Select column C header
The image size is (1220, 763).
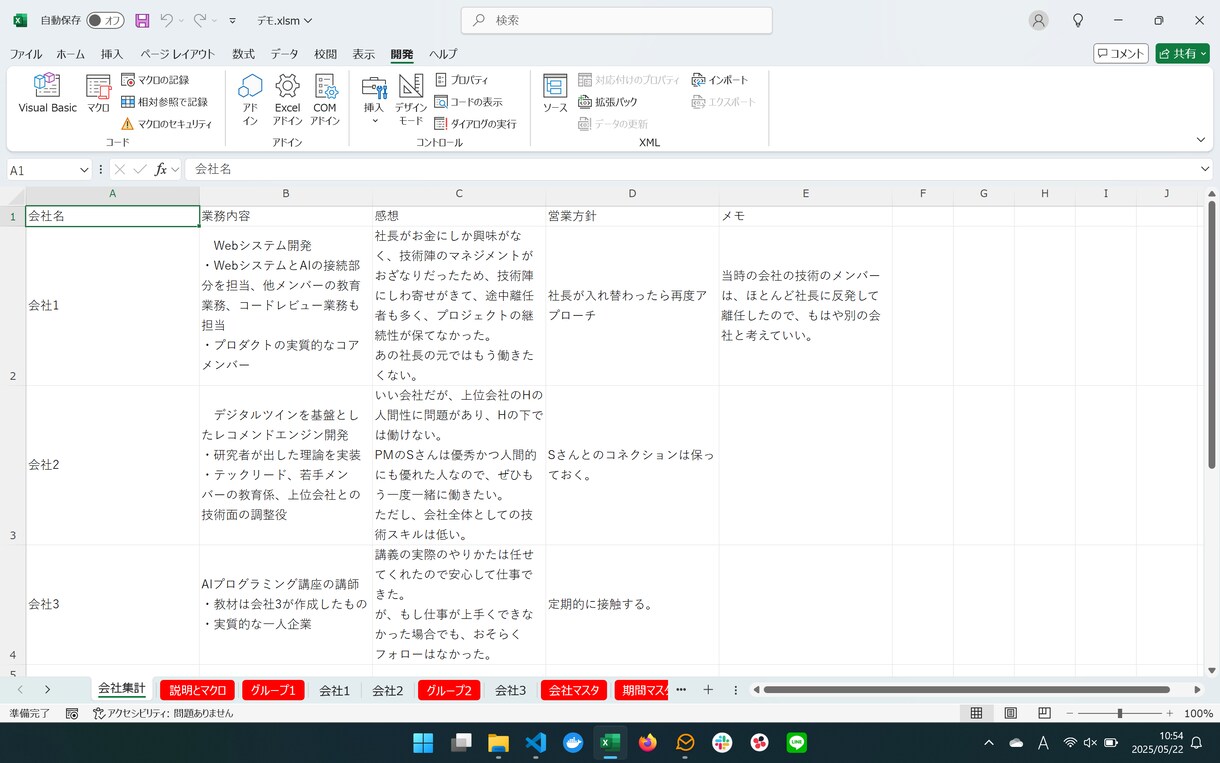pos(459,193)
